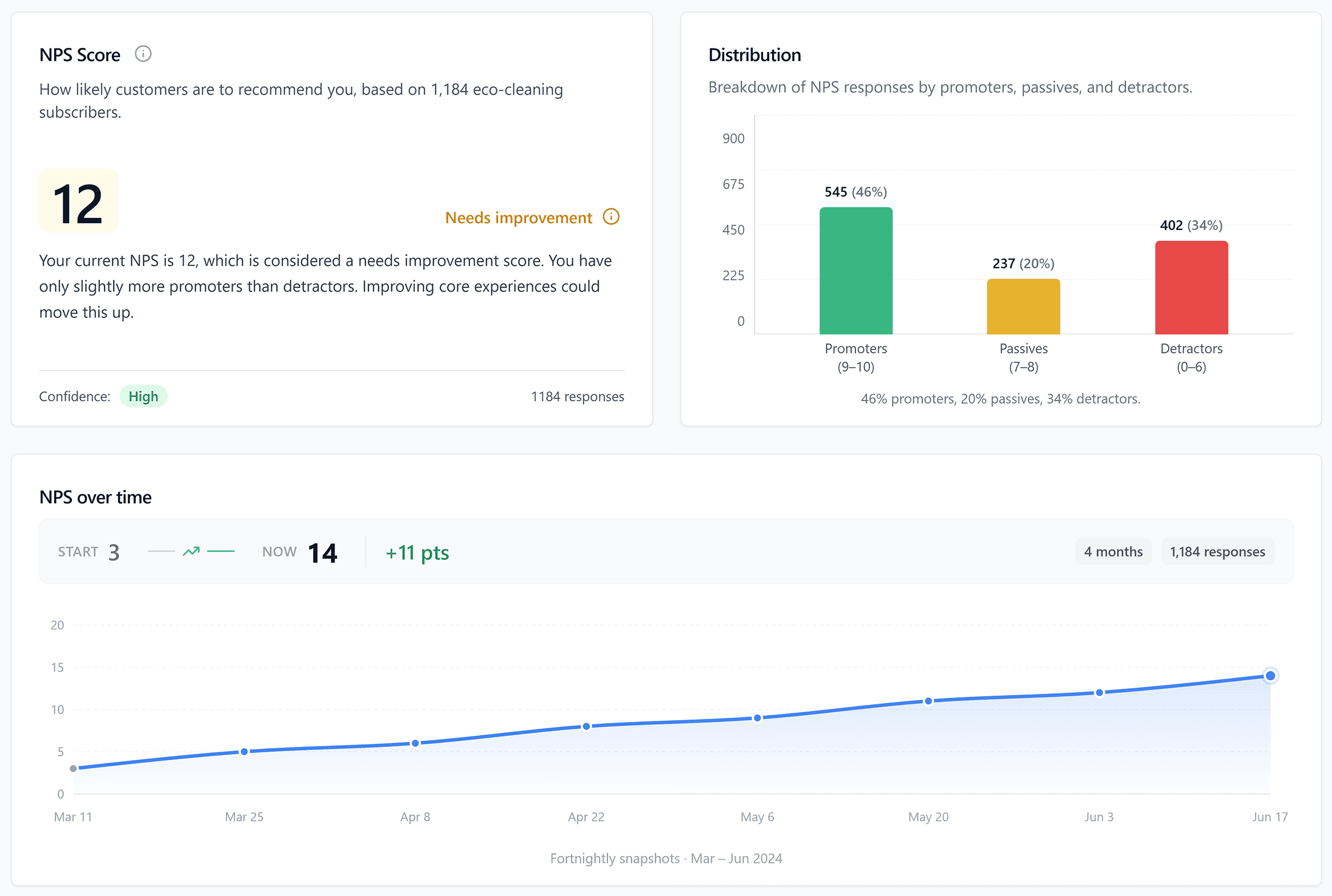Click the 1,184 responses chip
This screenshot has width=1332, height=896.
[x=1217, y=551]
